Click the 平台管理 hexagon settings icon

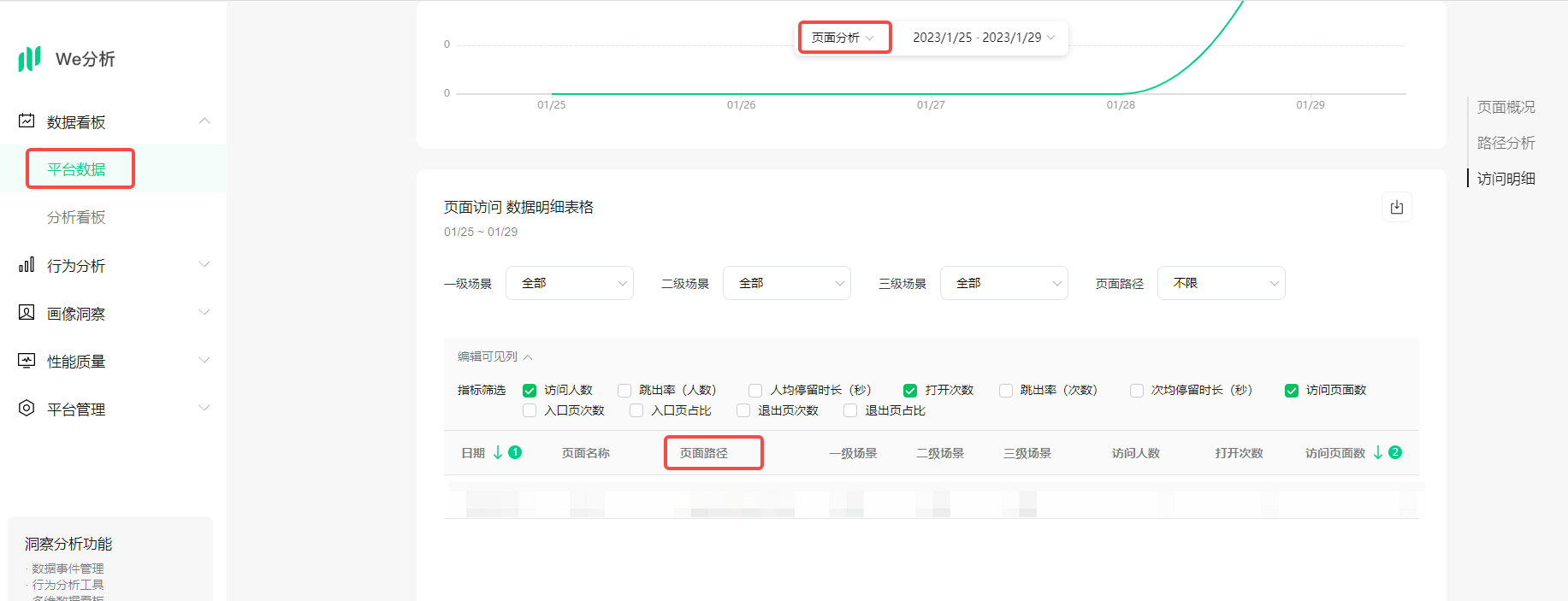click(x=27, y=409)
